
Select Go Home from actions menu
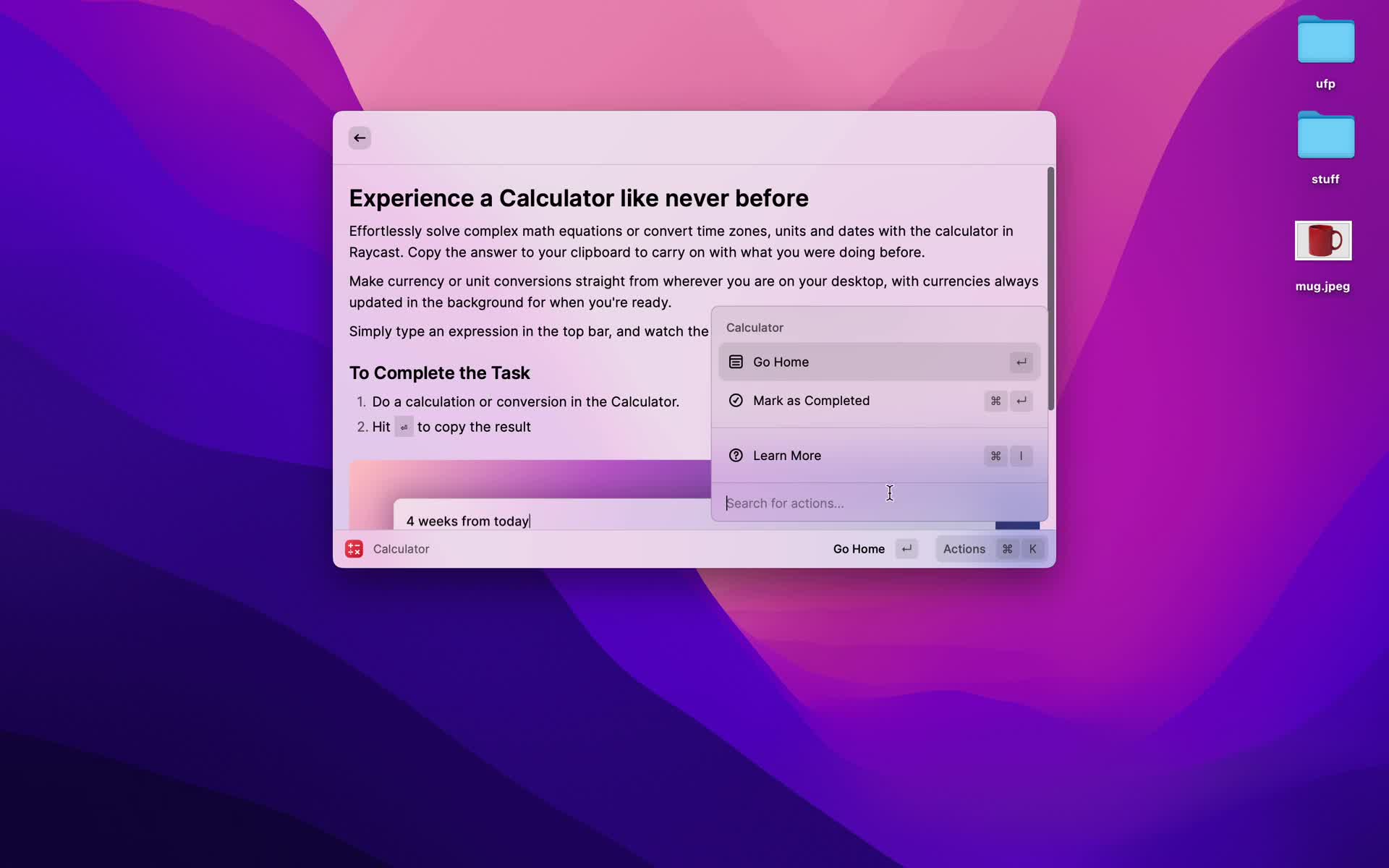tap(879, 361)
